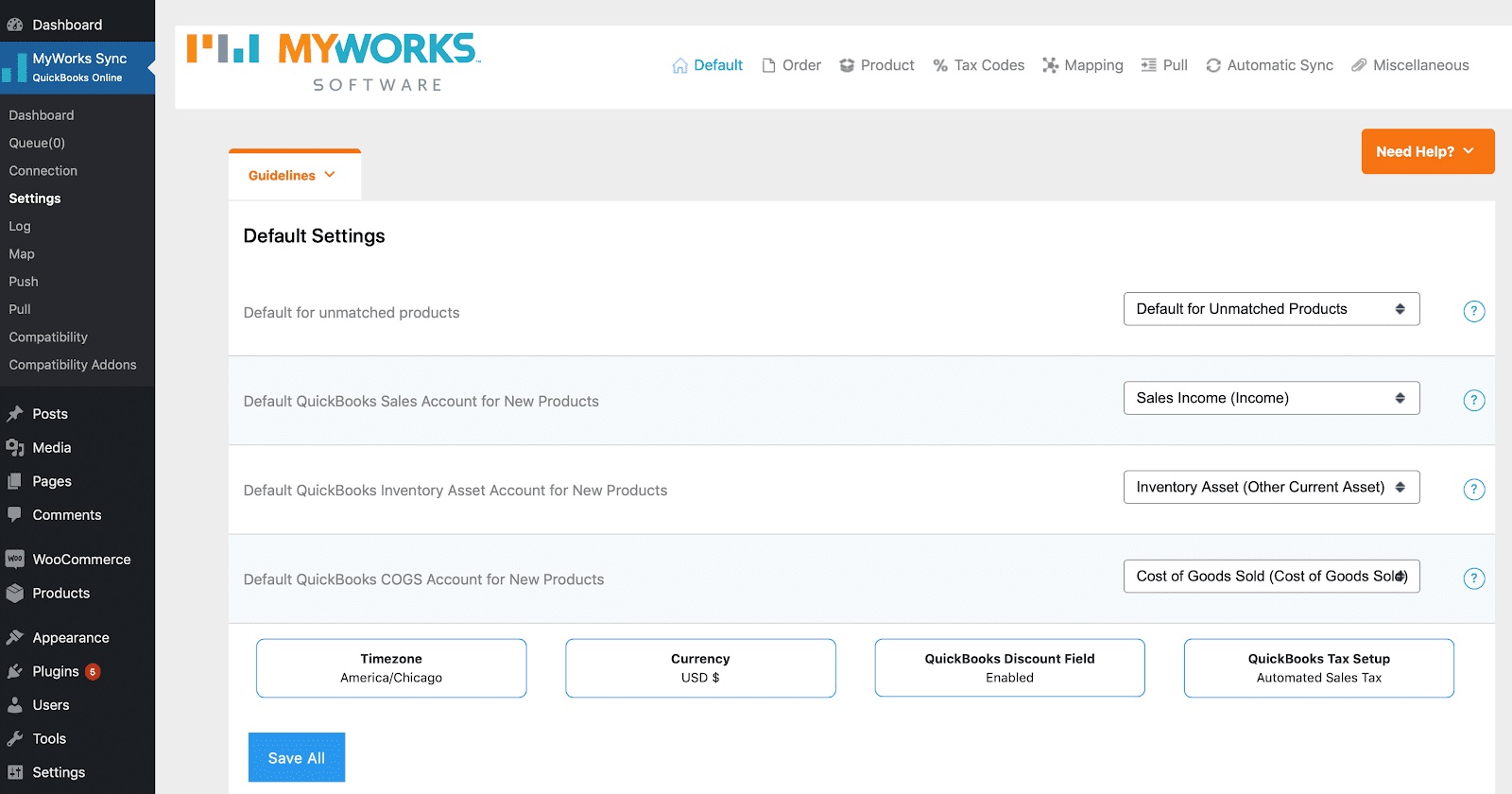Click the Save All button

tap(297, 757)
